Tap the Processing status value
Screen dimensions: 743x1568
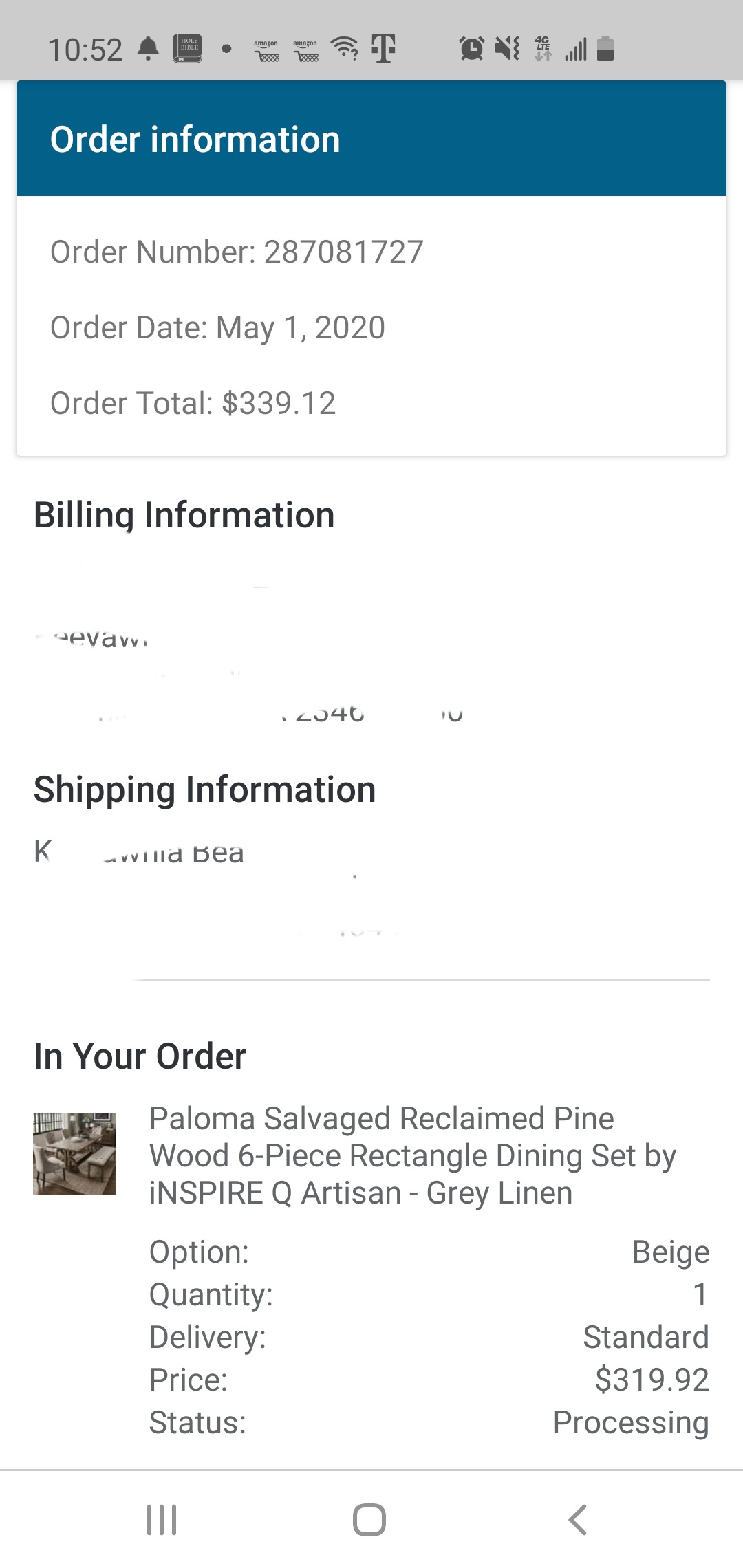point(631,1422)
